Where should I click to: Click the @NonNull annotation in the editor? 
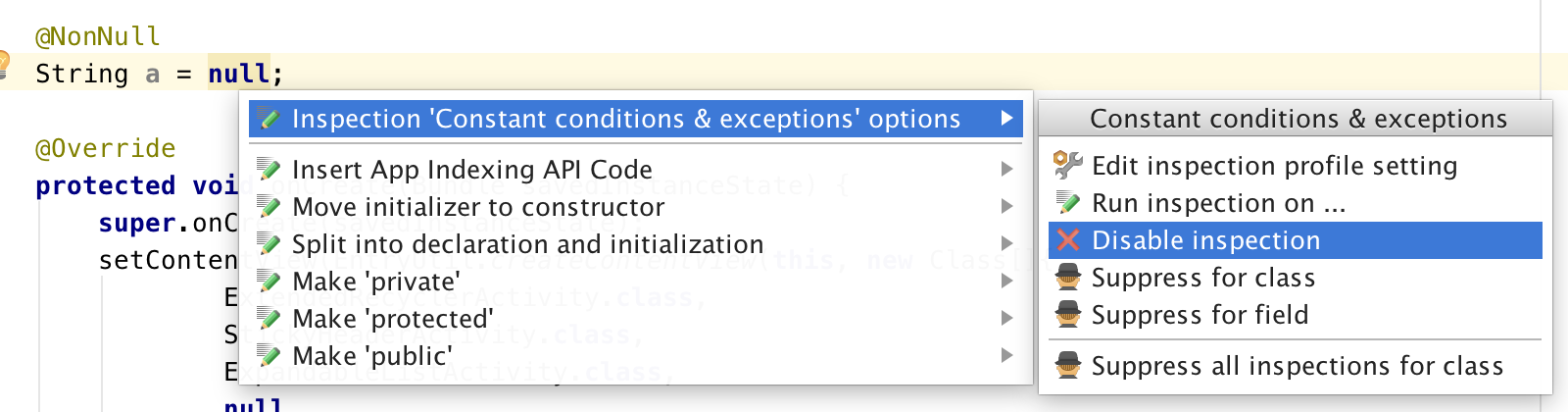pyautogui.click(x=97, y=36)
